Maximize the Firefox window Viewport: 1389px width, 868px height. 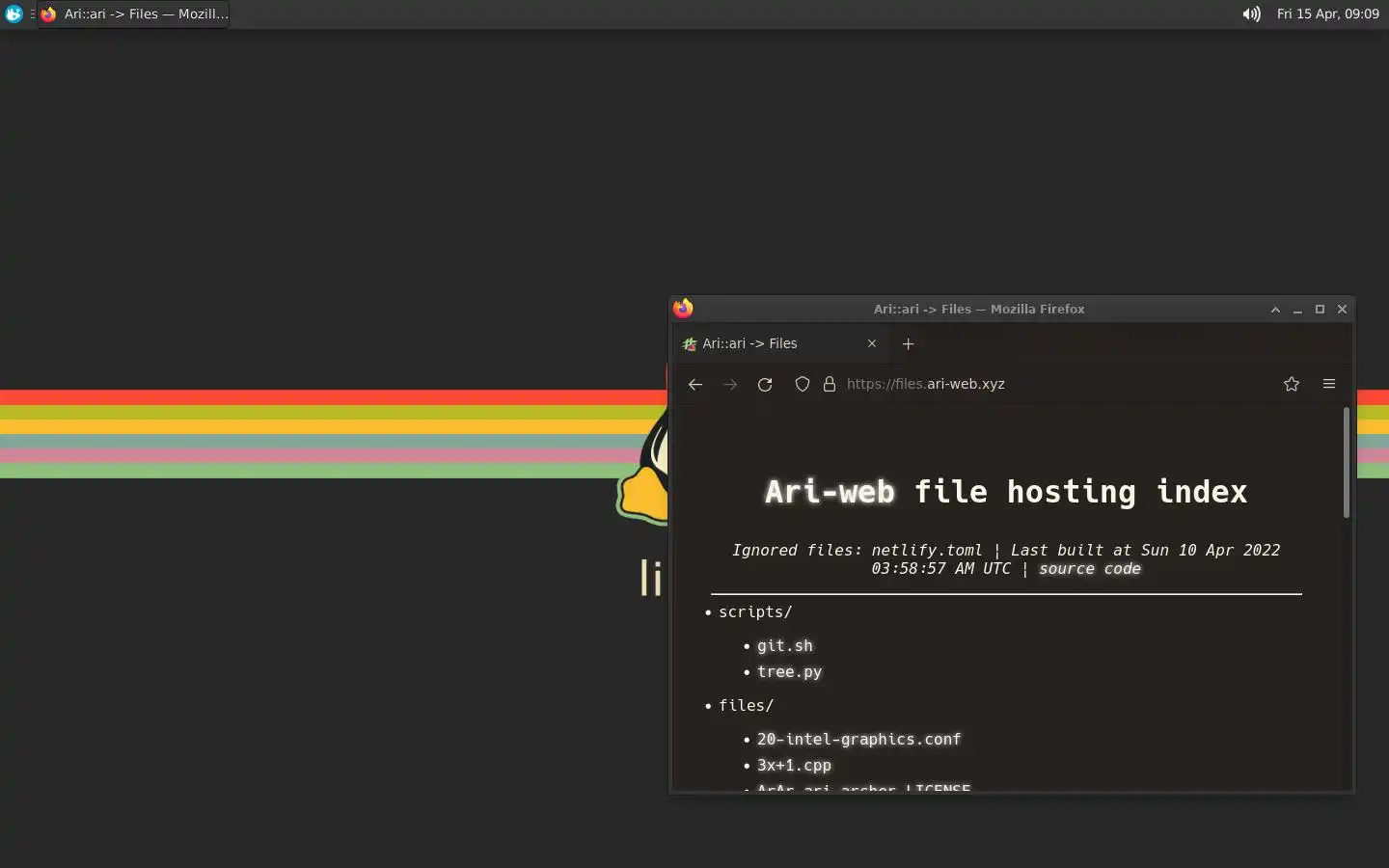(x=1320, y=310)
